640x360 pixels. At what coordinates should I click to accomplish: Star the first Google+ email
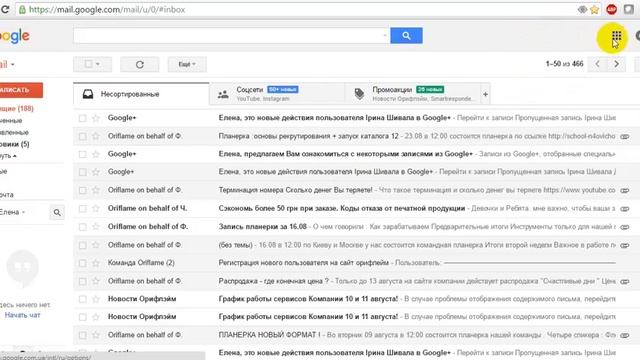[96, 118]
